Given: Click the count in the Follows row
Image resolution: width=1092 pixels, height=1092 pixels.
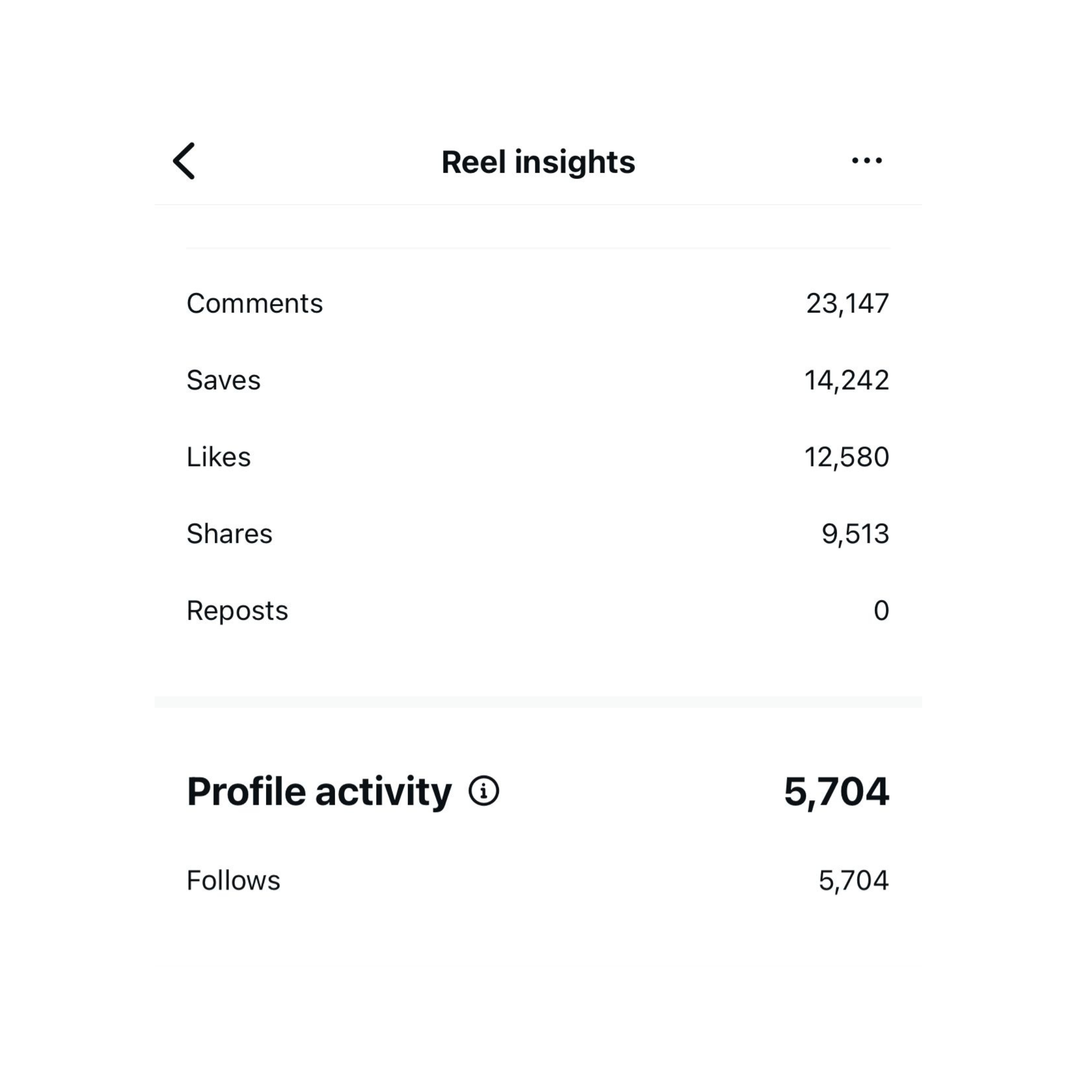Looking at the screenshot, I should pos(854,880).
